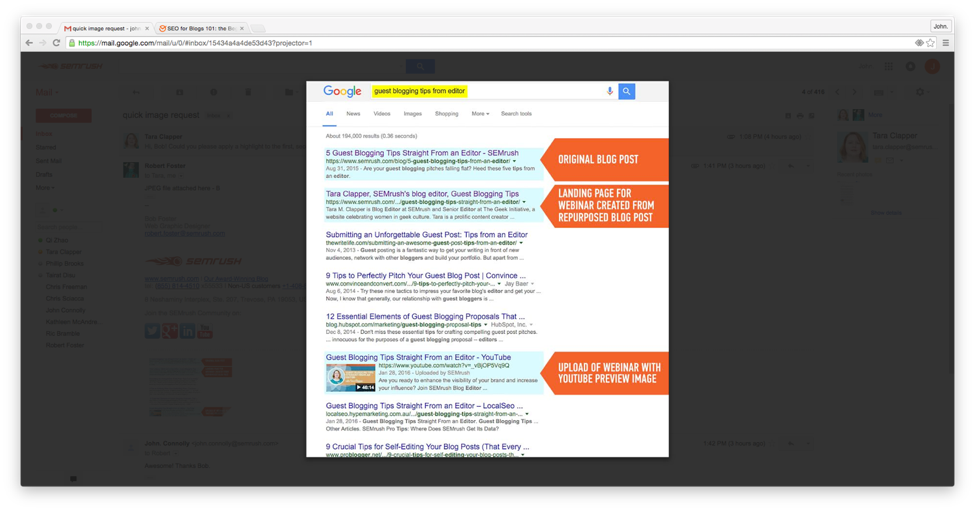Open 9 Tips to Perfectly Pitch result
975x511 pixels.
[x=425, y=275]
